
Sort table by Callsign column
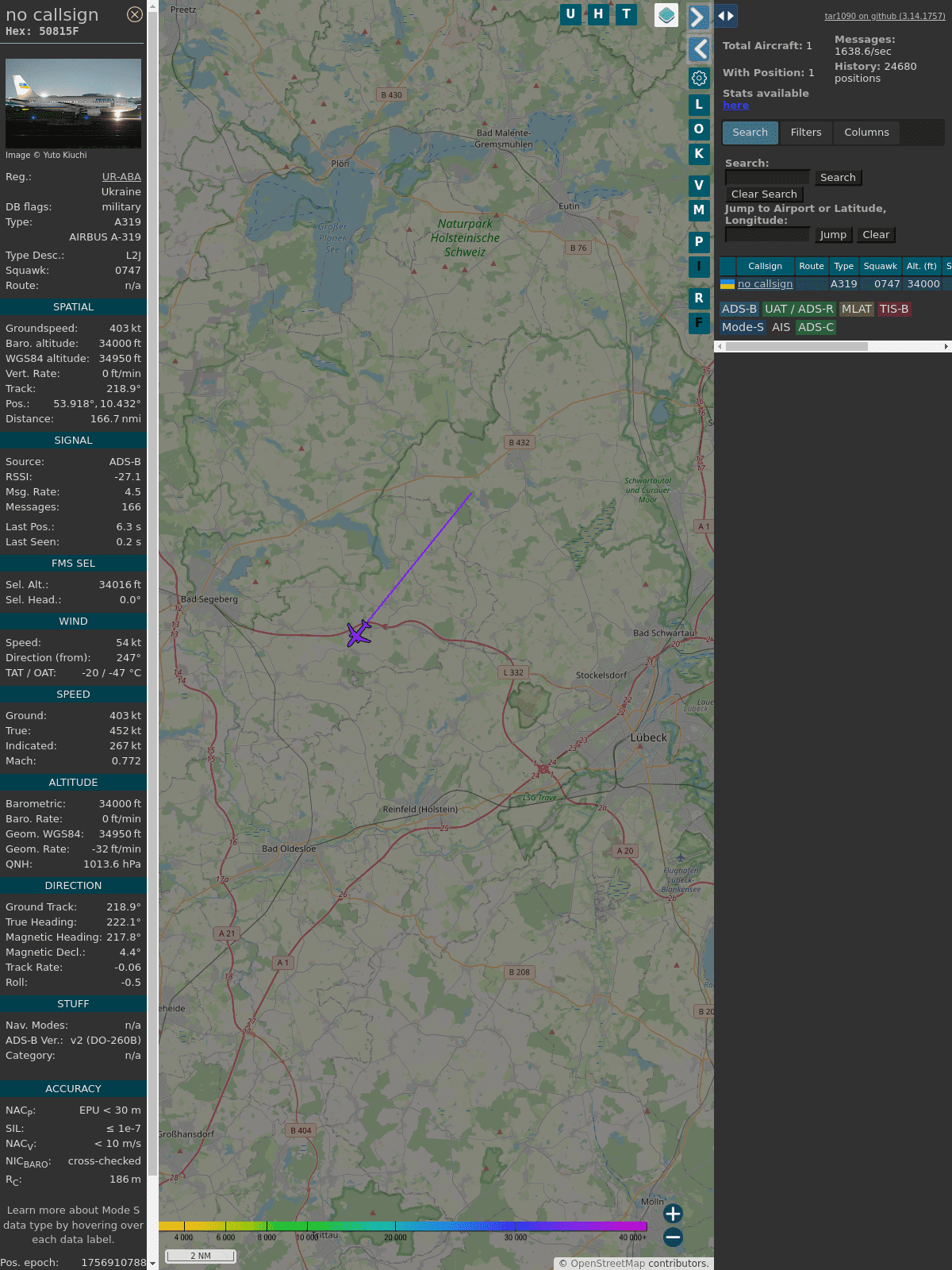point(765,267)
